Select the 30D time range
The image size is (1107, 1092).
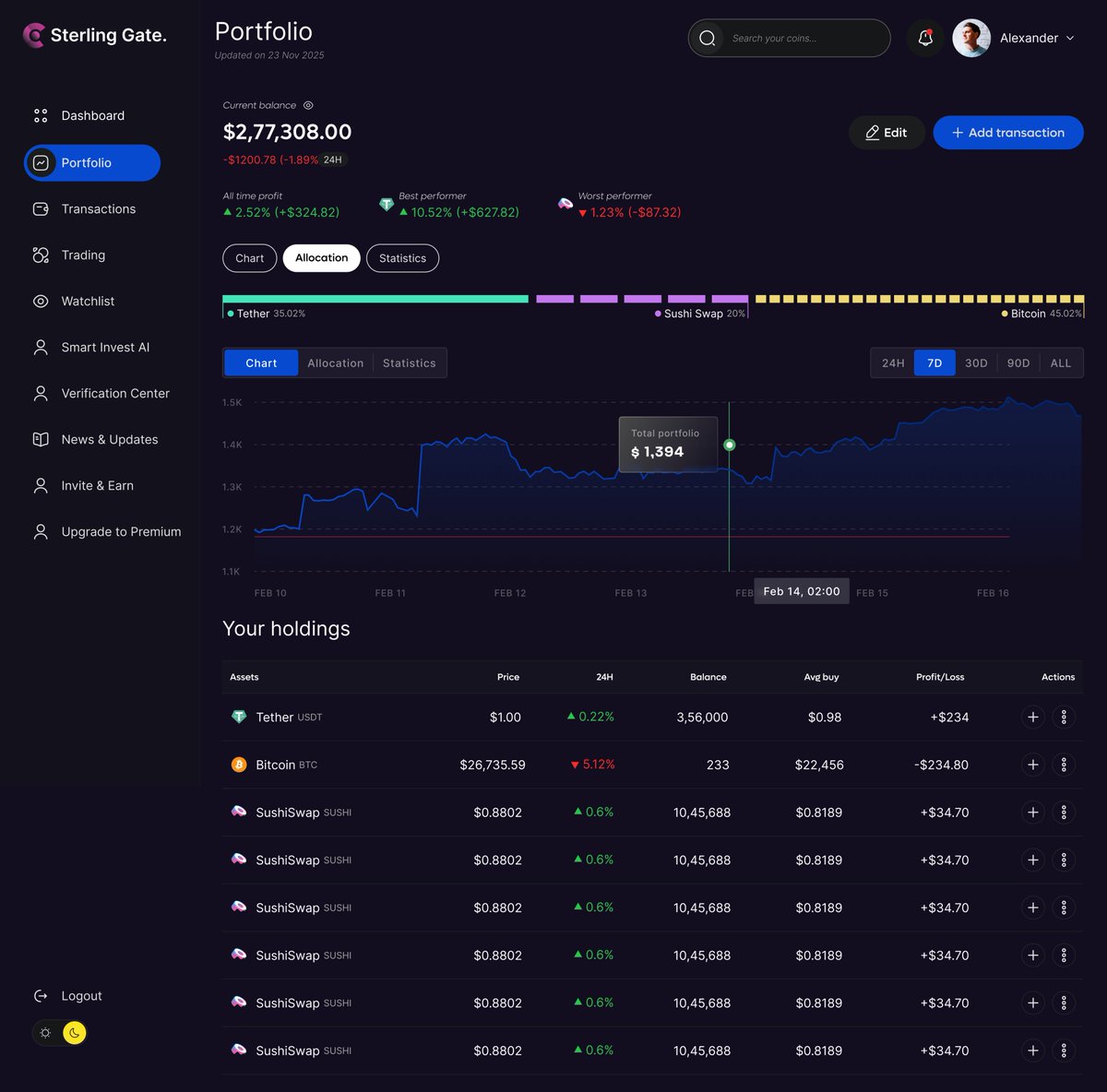click(976, 363)
